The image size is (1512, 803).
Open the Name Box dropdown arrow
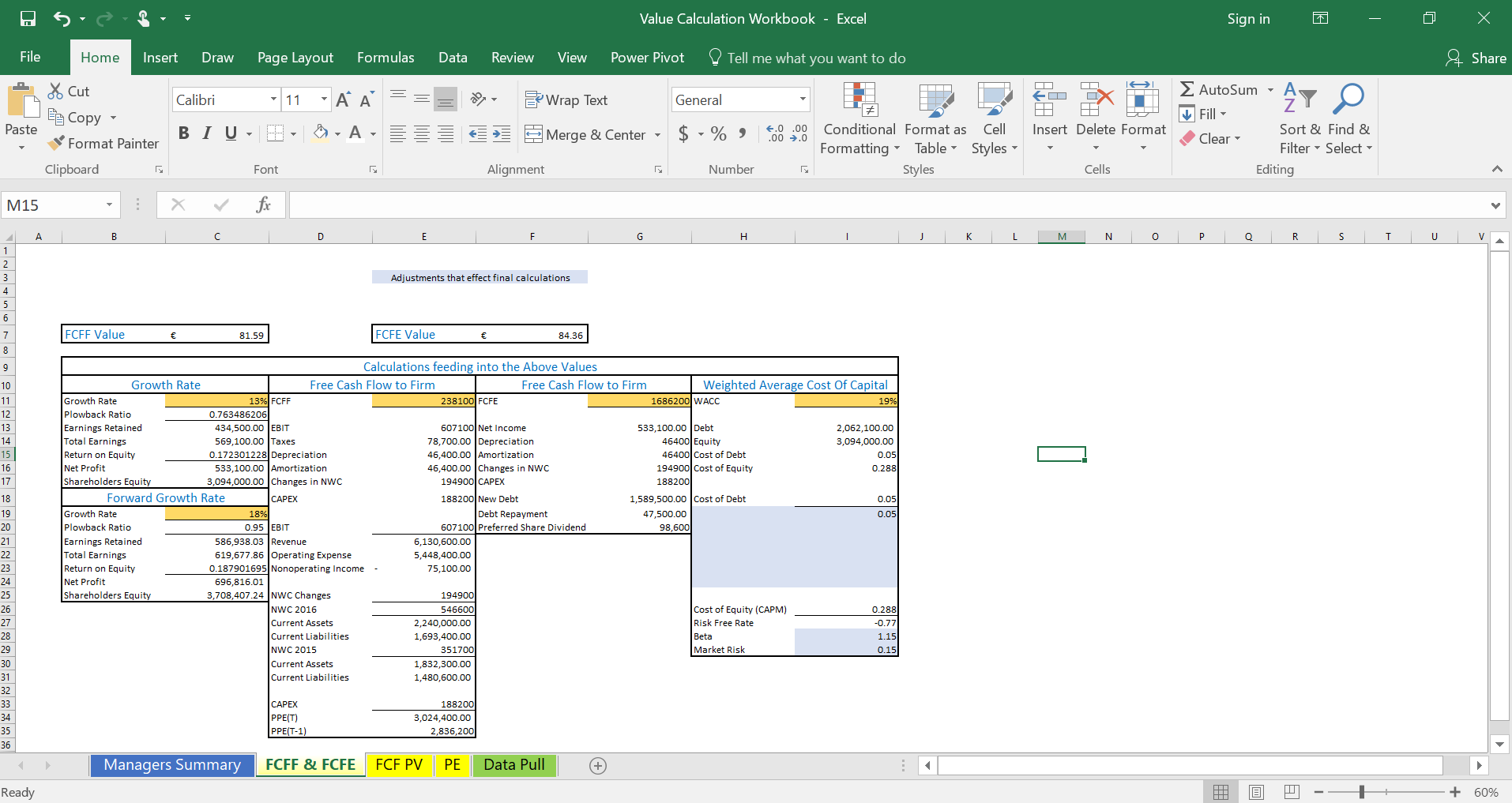109,205
